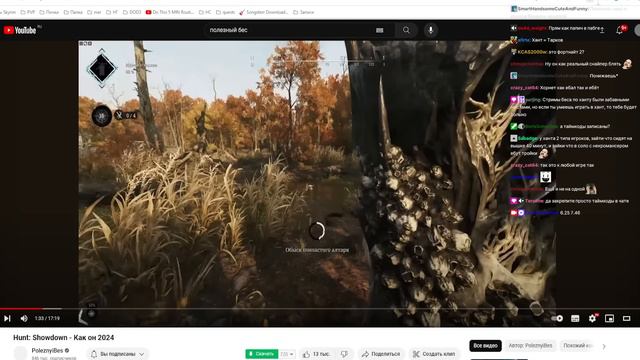
Task: Select the "Автор: PoleznyiBes" chip
Action: (x=530, y=346)
